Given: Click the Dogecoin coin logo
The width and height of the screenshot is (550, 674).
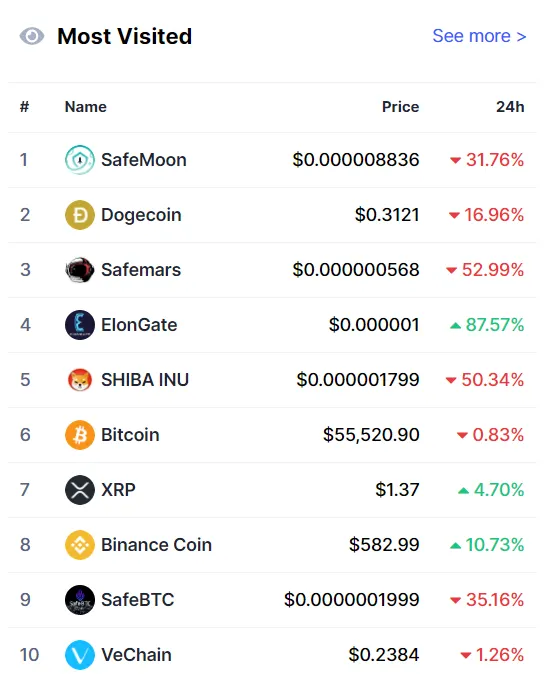Looking at the screenshot, I should tap(79, 215).
